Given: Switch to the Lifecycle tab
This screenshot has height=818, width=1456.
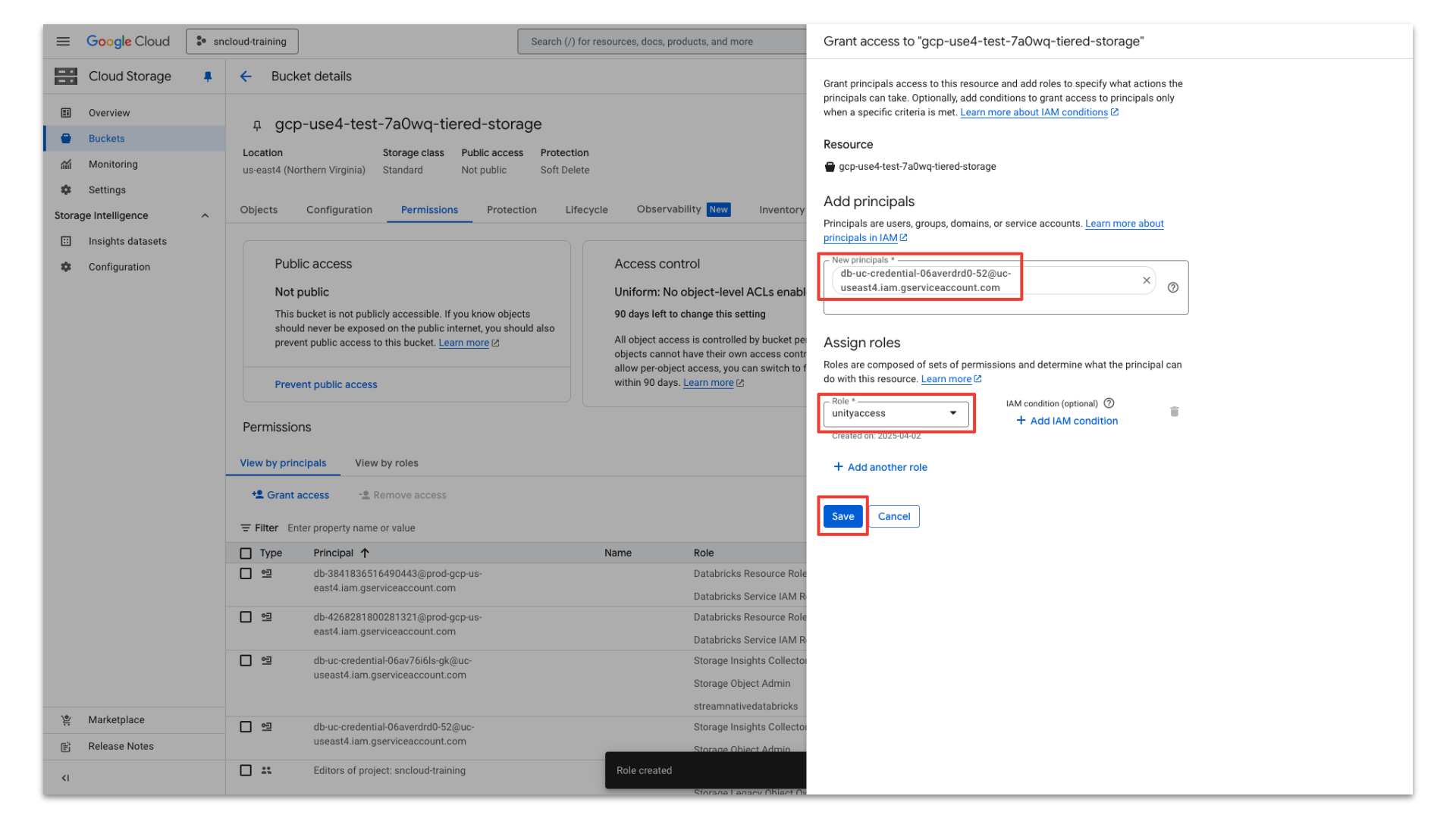Looking at the screenshot, I should tap(586, 210).
